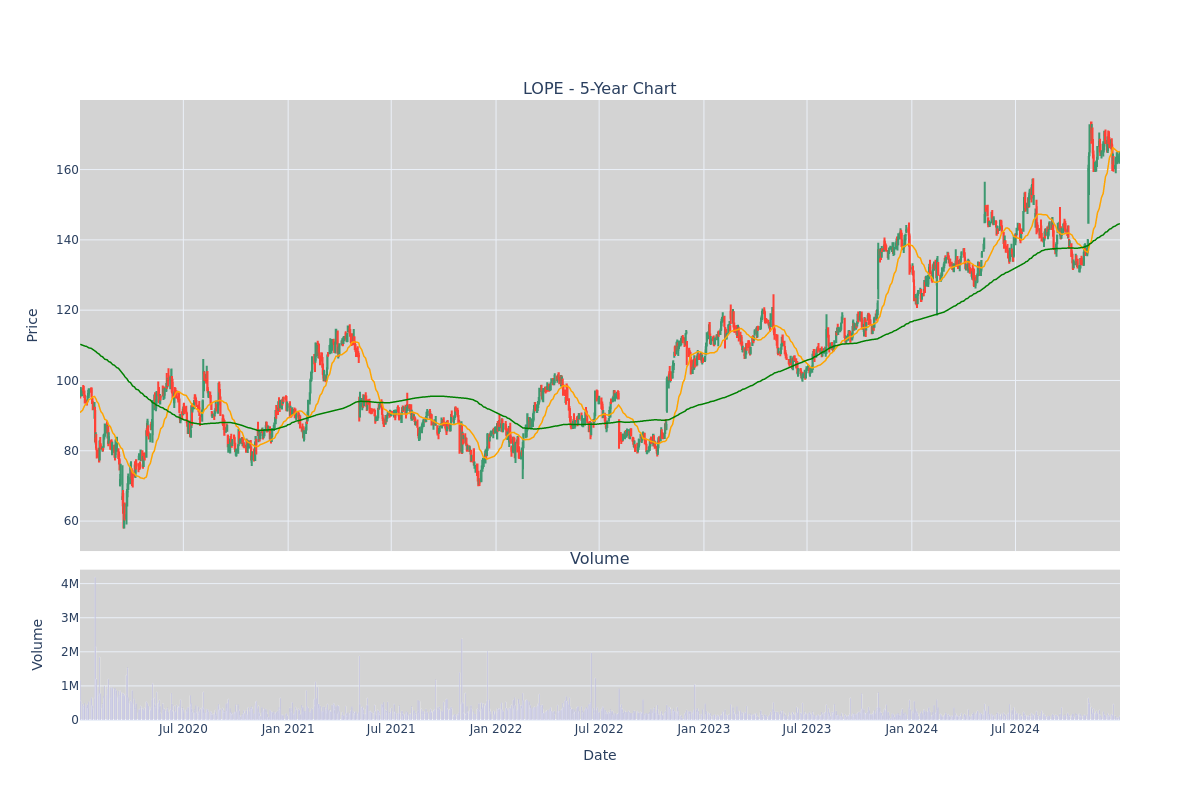Click the price tick label '80'
Screen dimensions: 1200x800
[x=71, y=450]
